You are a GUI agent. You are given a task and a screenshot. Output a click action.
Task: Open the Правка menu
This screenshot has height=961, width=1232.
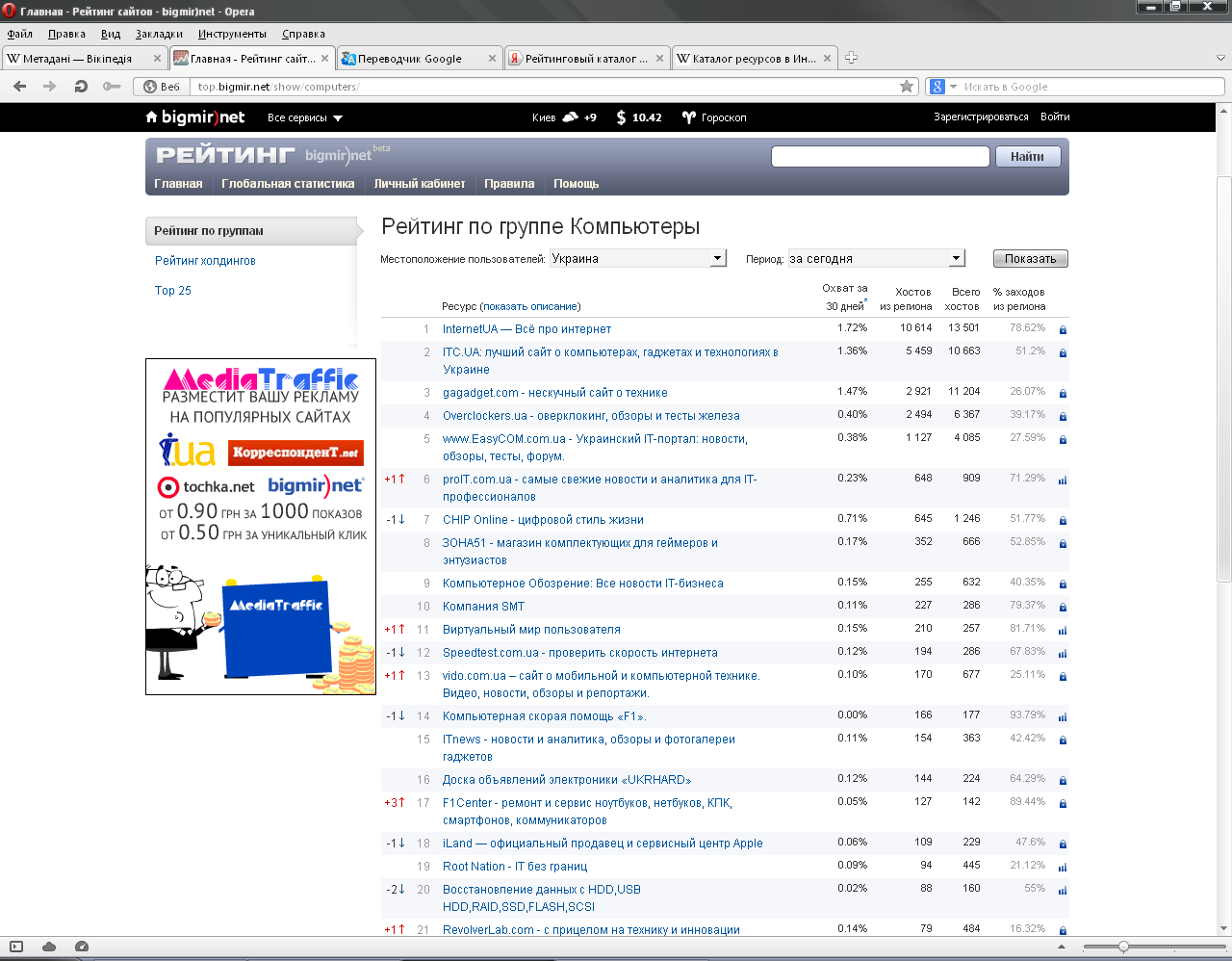[x=66, y=34]
